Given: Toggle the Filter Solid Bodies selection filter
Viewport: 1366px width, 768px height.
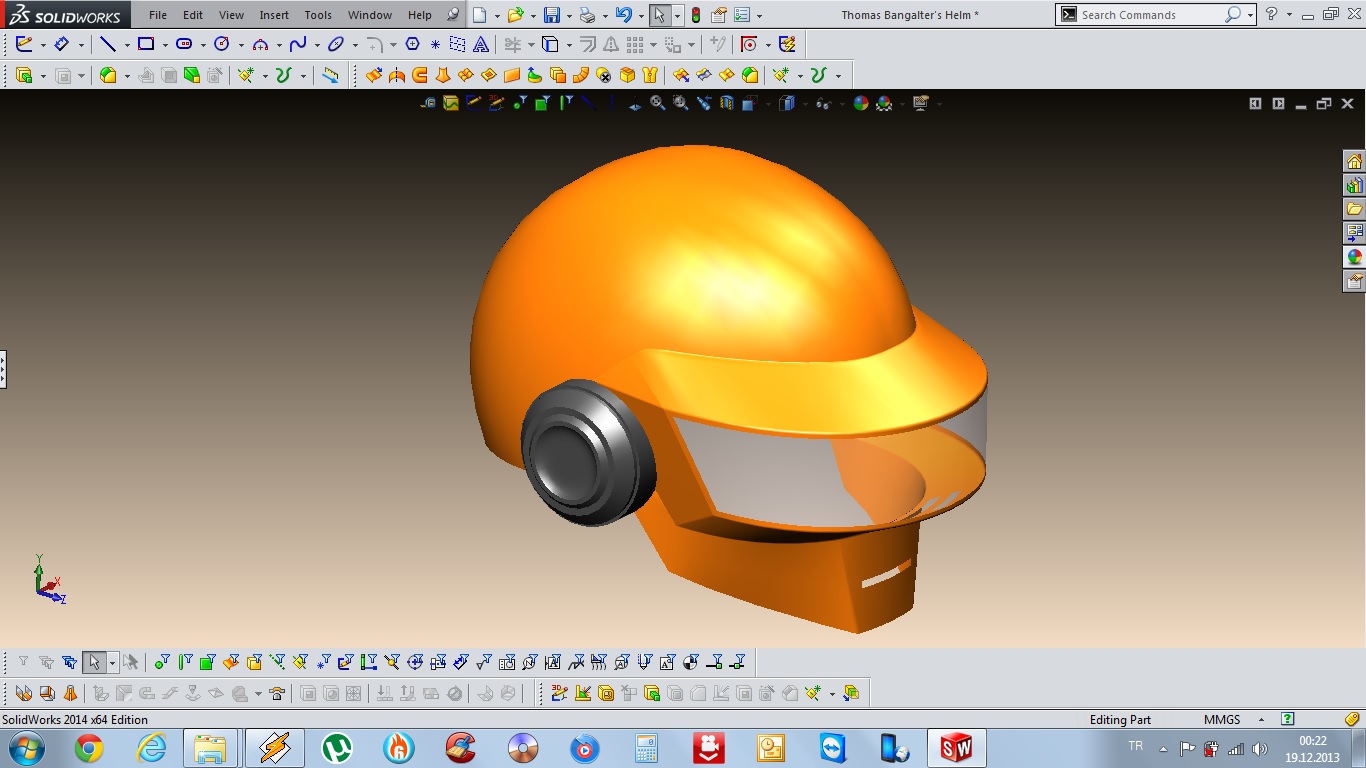Looking at the screenshot, I should click(254, 662).
